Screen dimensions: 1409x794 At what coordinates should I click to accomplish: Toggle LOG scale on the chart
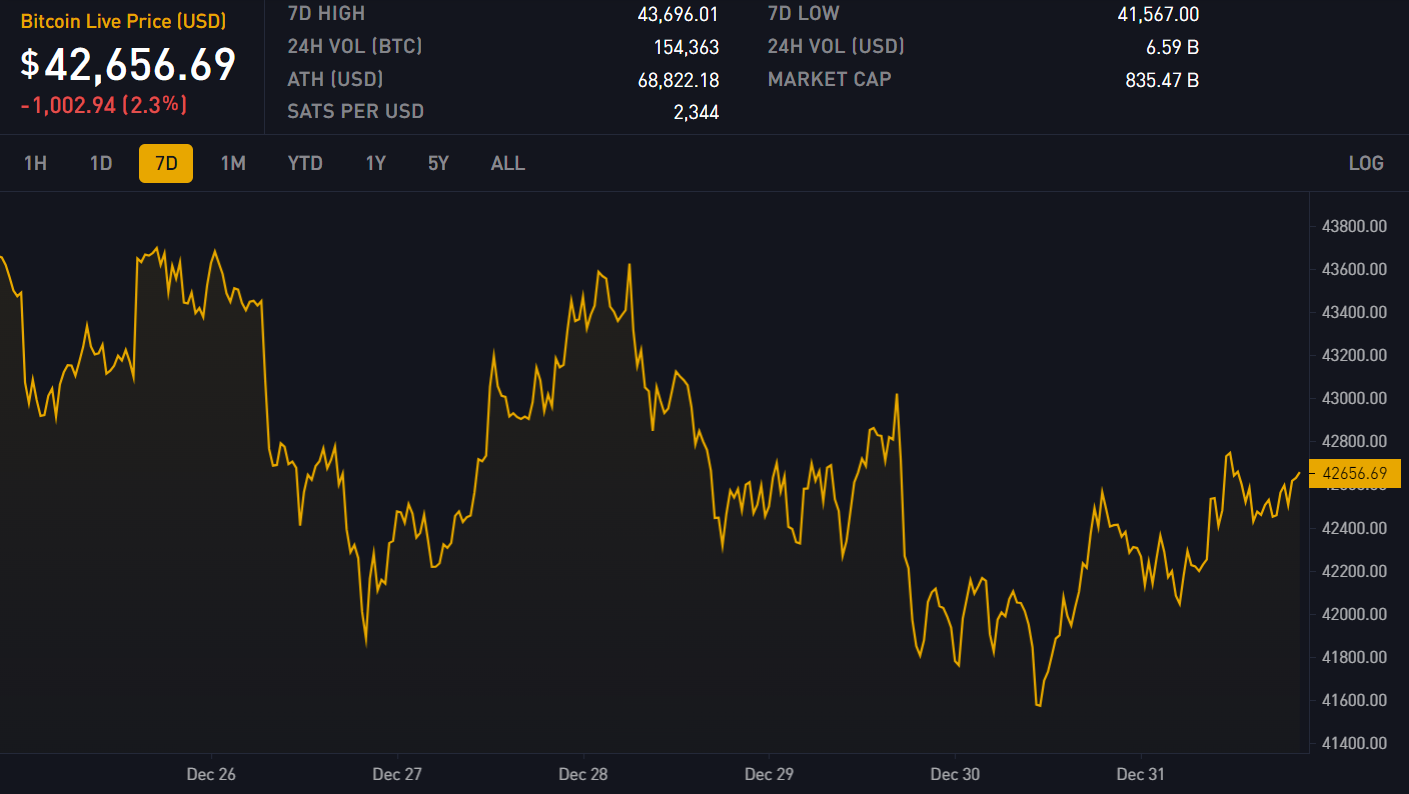point(1366,163)
